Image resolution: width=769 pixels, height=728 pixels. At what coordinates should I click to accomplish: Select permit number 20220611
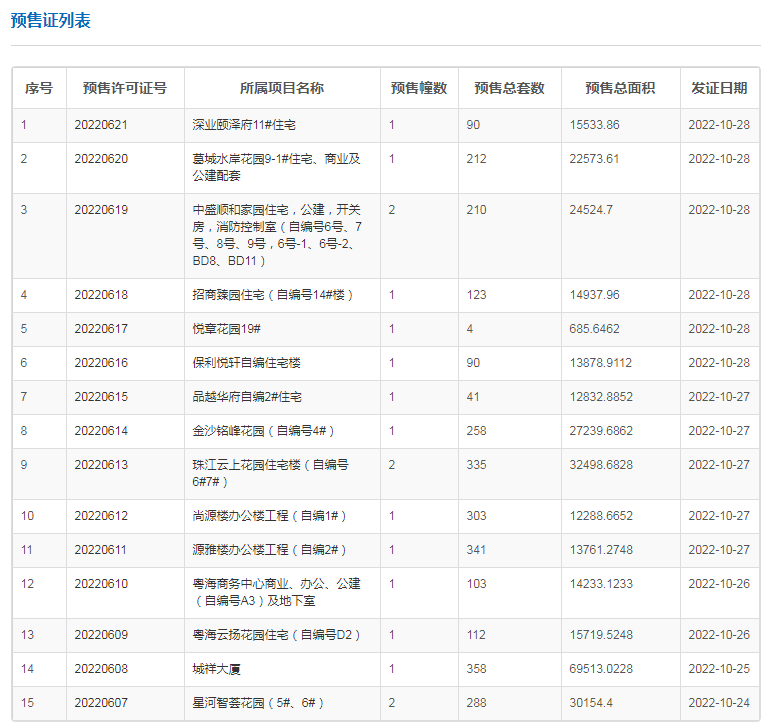[x=101, y=550]
